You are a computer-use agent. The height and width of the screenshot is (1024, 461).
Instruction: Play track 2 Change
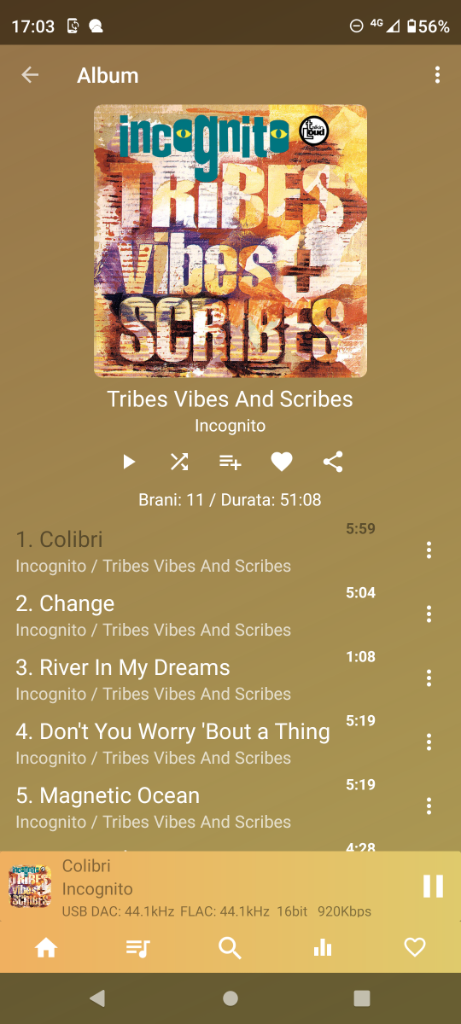pos(196,615)
